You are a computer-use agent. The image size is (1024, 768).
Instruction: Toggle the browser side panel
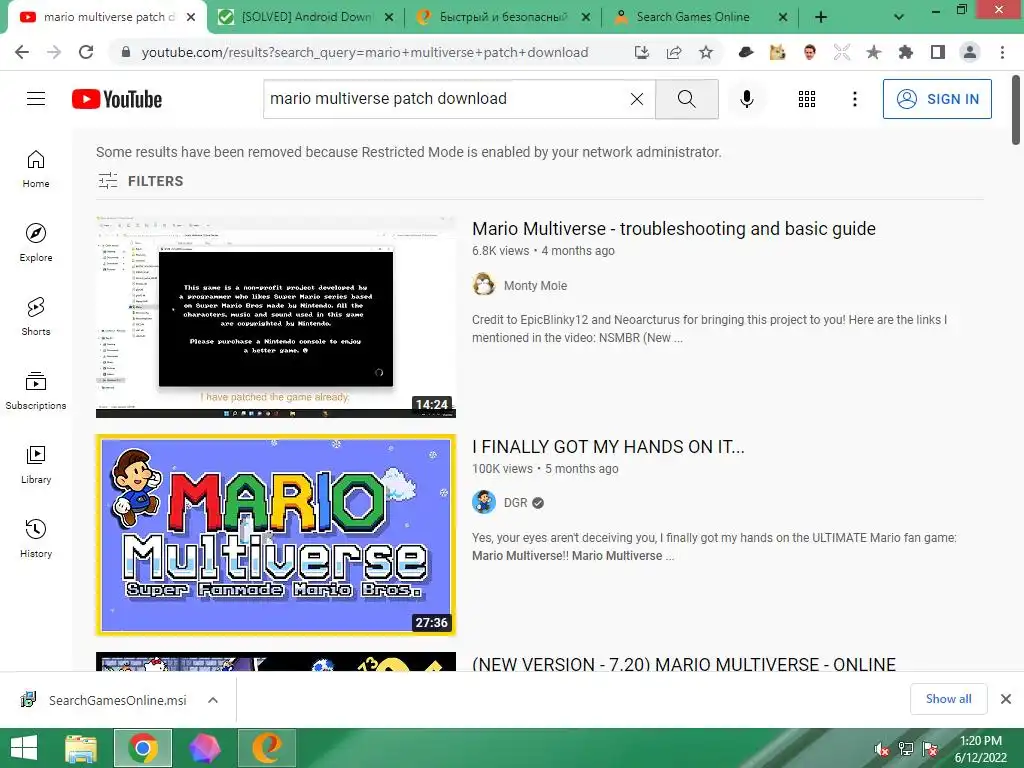click(938, 52)
